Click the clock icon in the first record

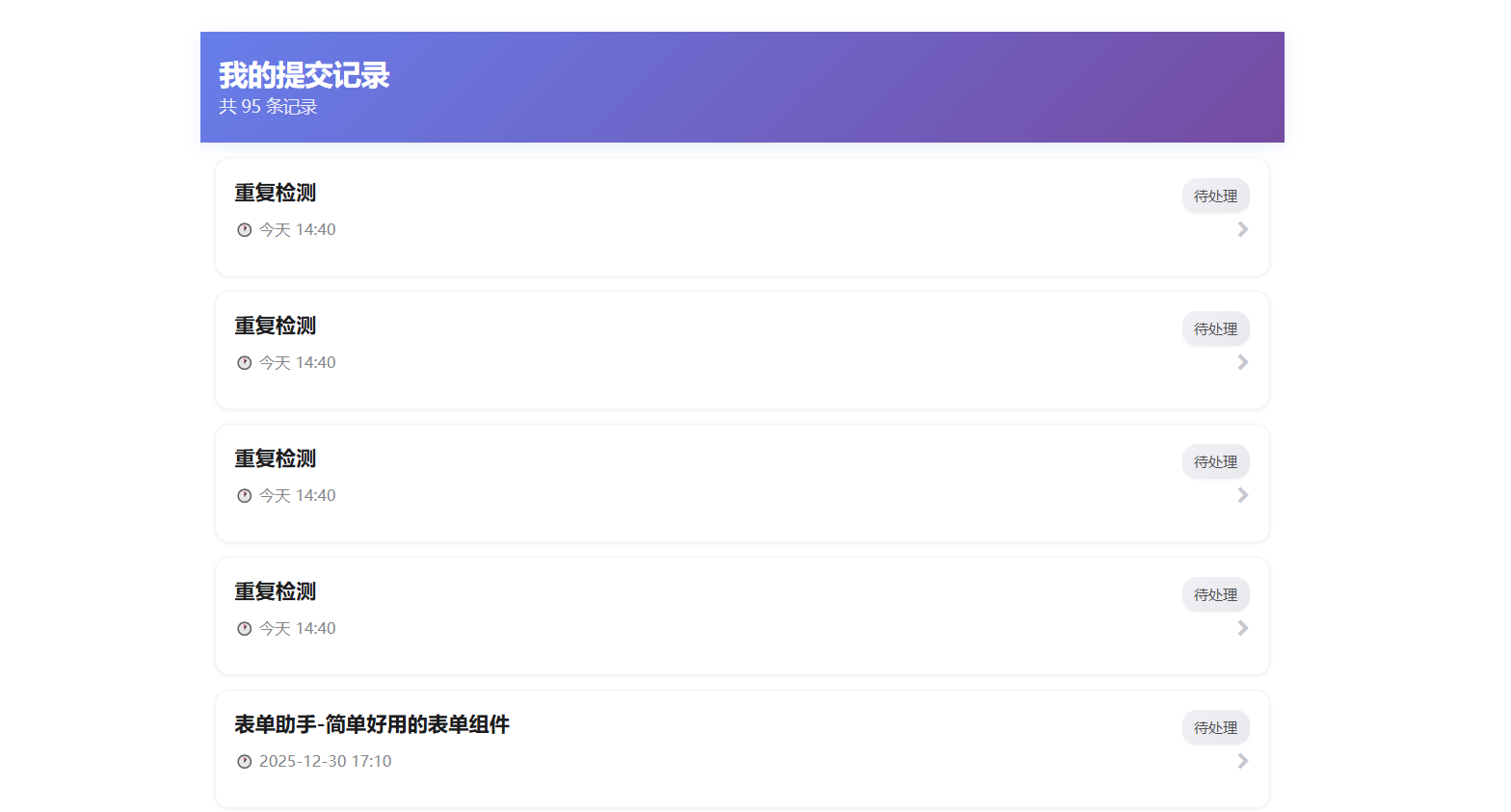click(x=245, y=230)
